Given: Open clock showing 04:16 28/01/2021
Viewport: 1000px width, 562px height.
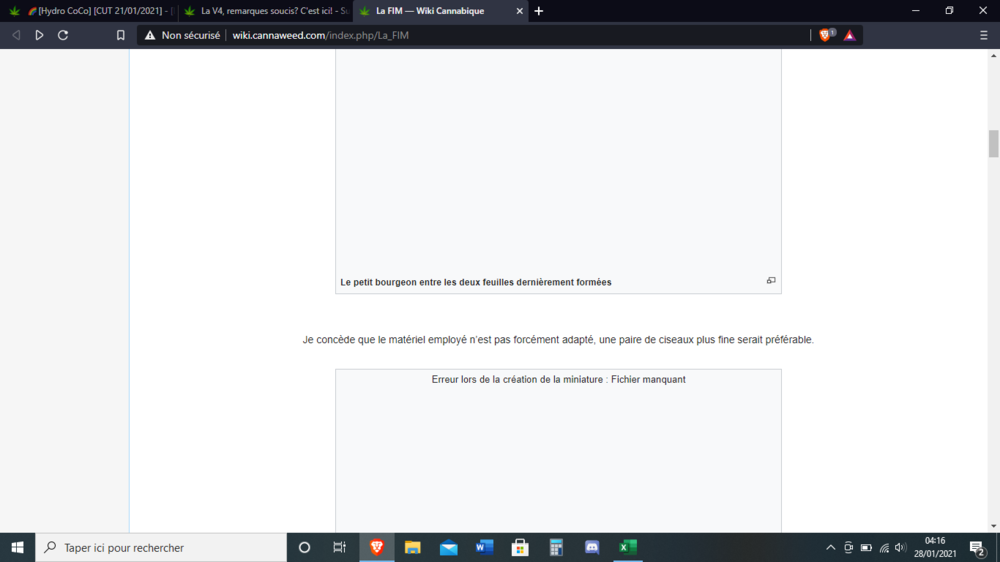Looking at the screenshot, I should point(935,547).
